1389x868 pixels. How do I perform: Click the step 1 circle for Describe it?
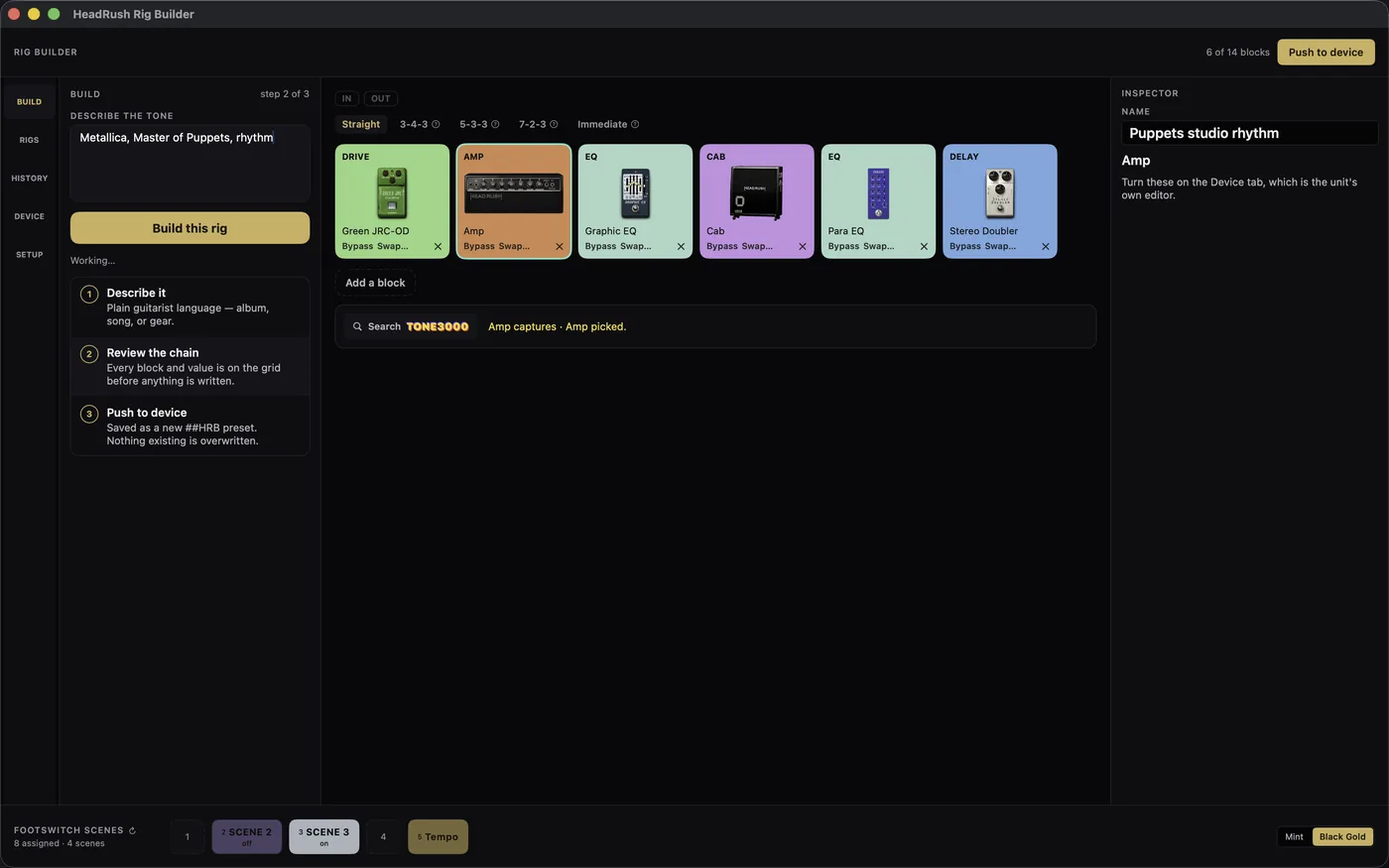click(x=89, y=294)
